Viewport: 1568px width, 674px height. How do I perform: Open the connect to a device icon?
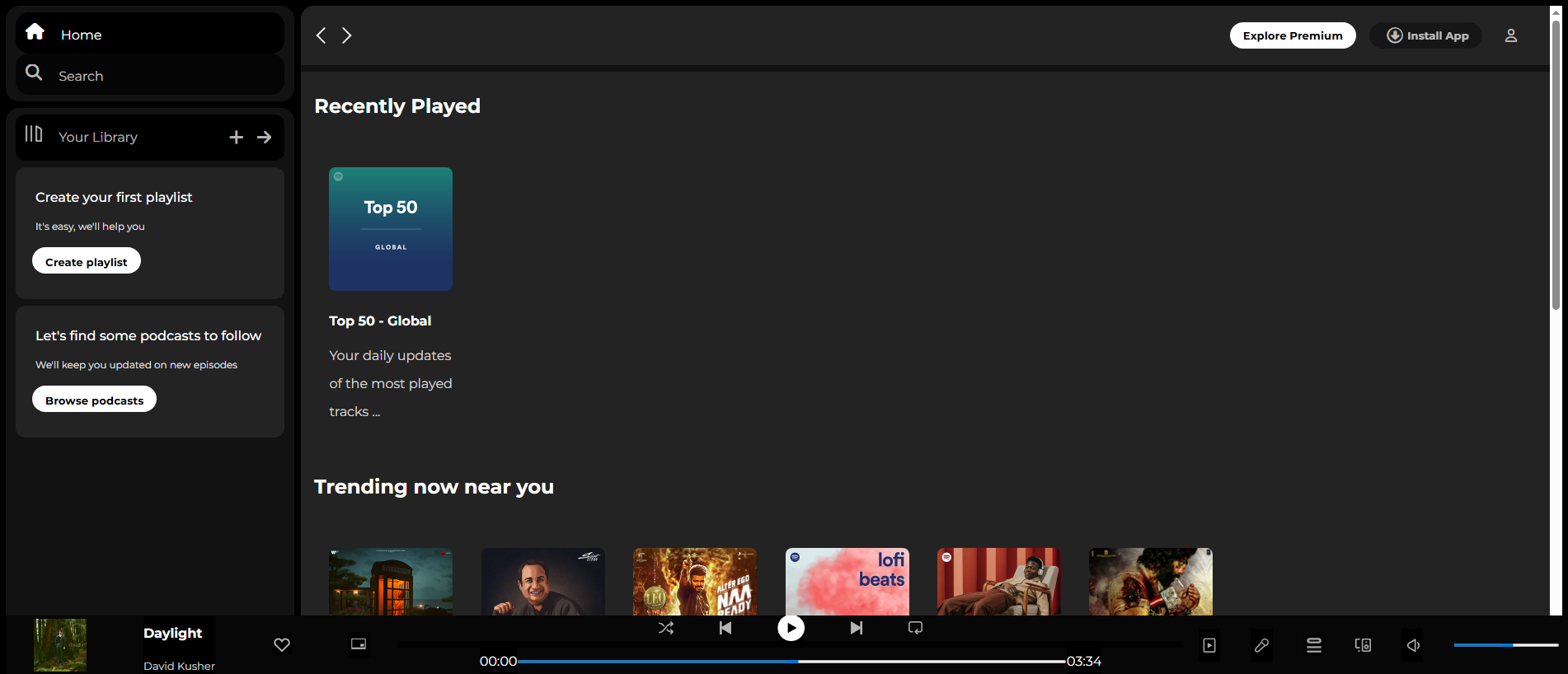pos(1364,645)
